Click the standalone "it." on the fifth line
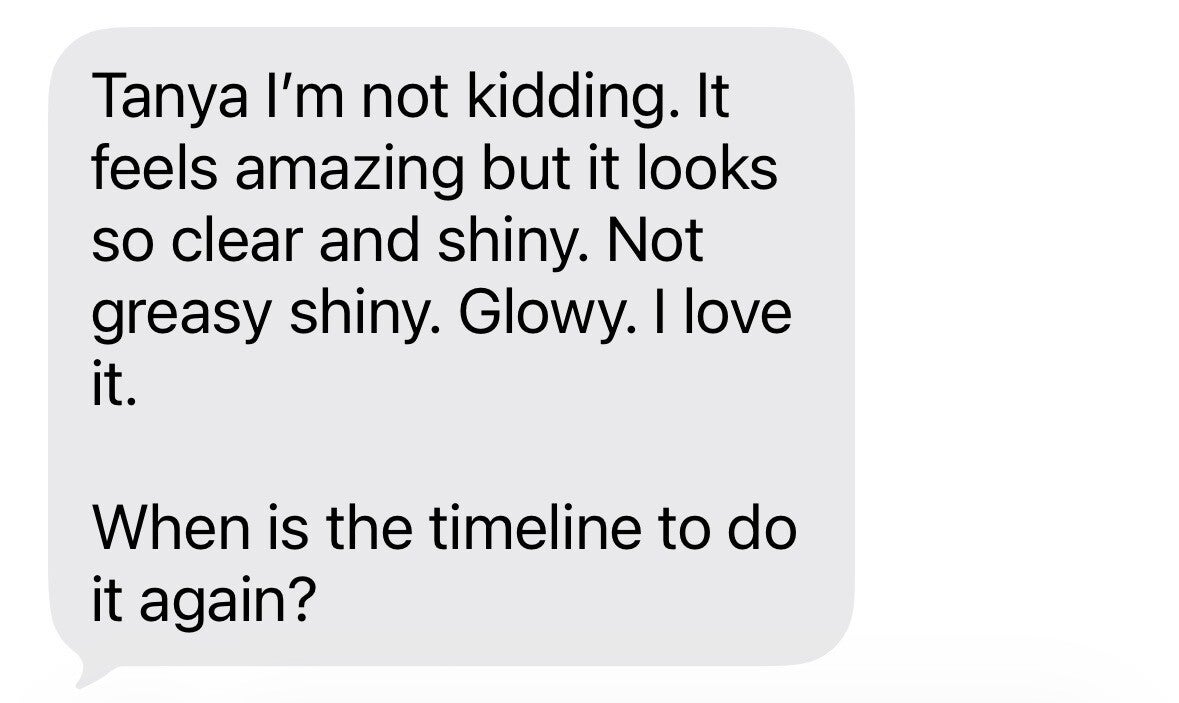Viewport: 1179px width, 703px height. (112, 384)
